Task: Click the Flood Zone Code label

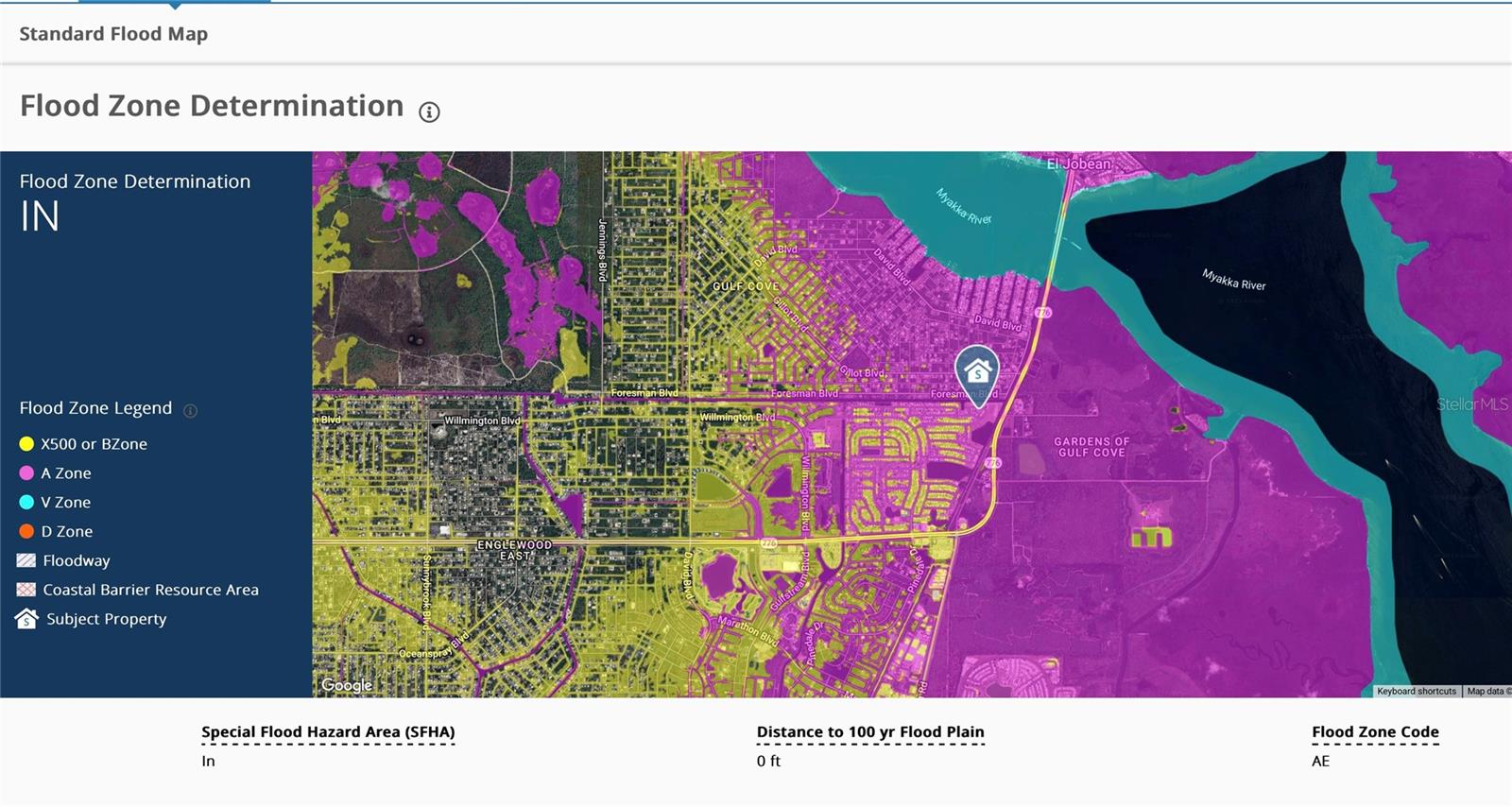Action: [x=1375, y=732]
